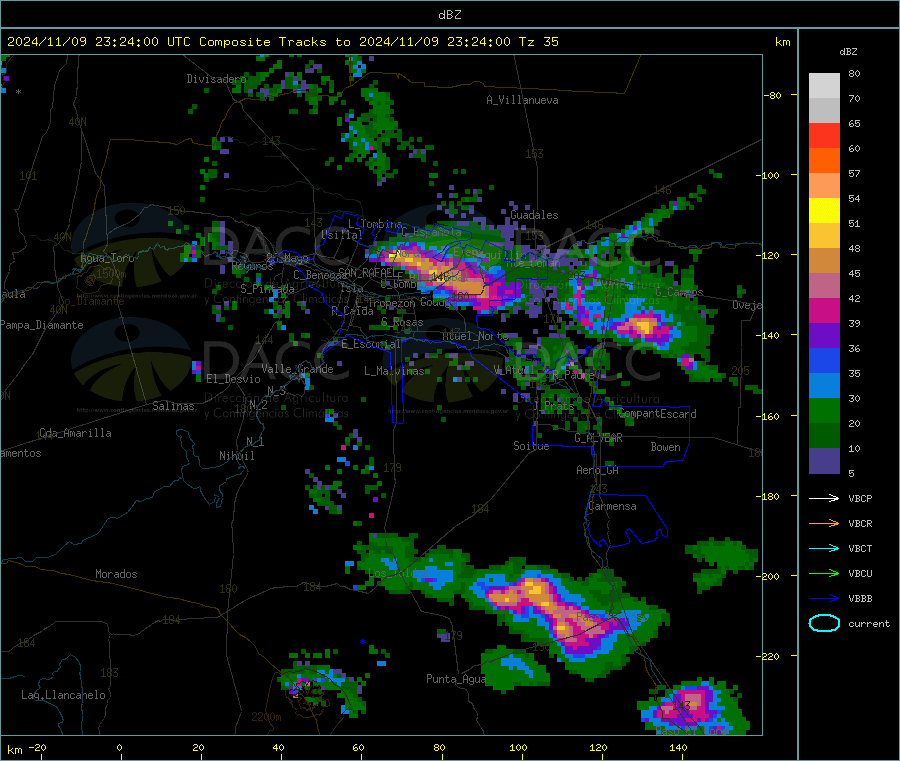Image resolution: width=900 pixels, height=761 pixels.
Task: Click the 'S_Rosas' map label
Action: coord(402,323)
